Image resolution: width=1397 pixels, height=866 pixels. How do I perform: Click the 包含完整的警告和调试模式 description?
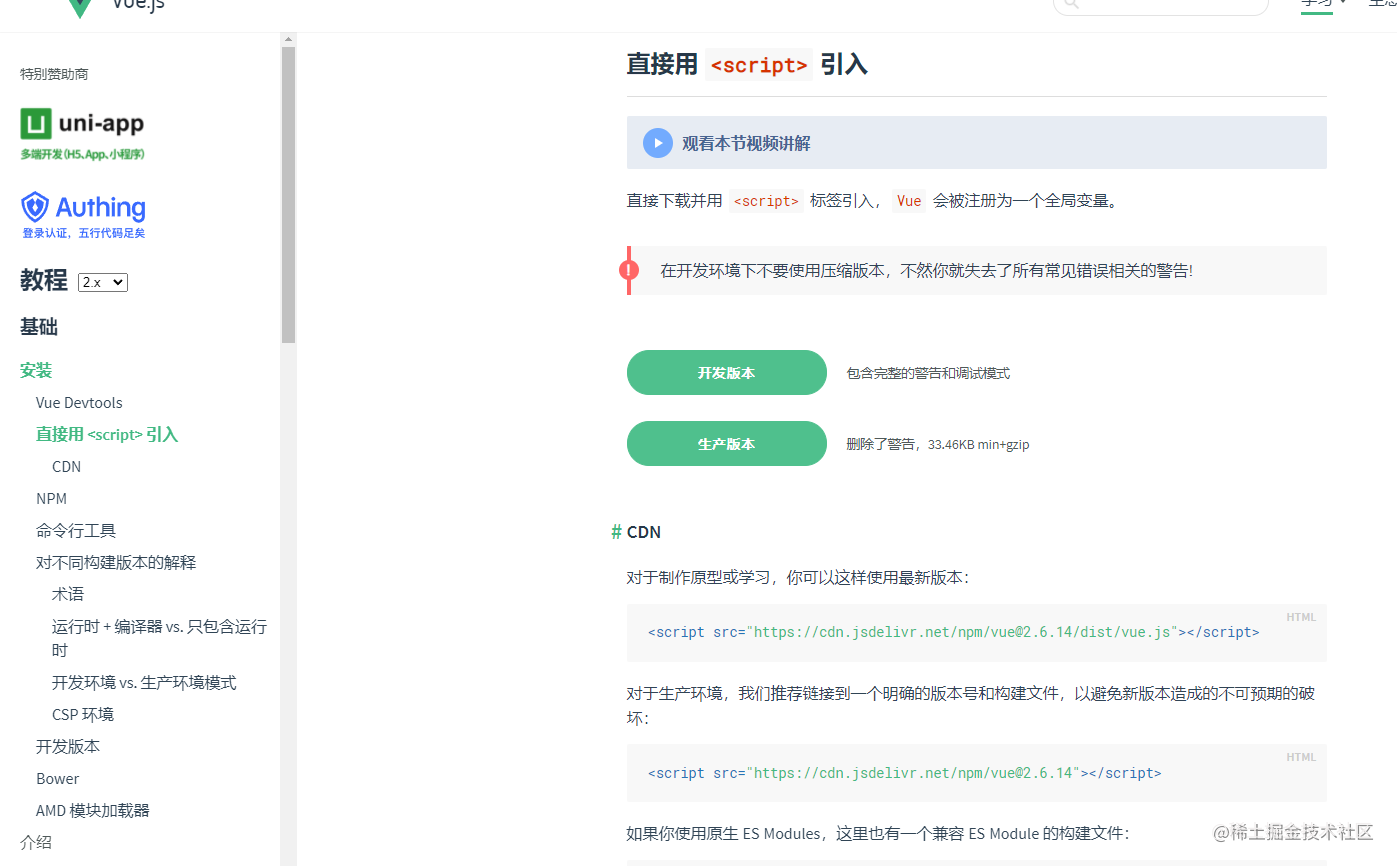pyautogui.click(x=928, y=373)
